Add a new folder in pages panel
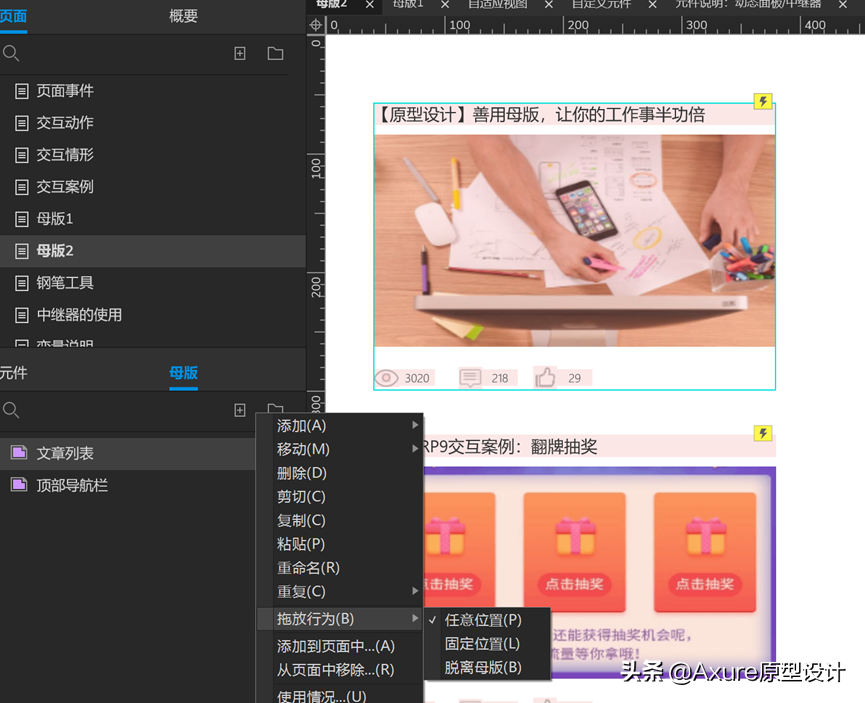 (275, 54)
